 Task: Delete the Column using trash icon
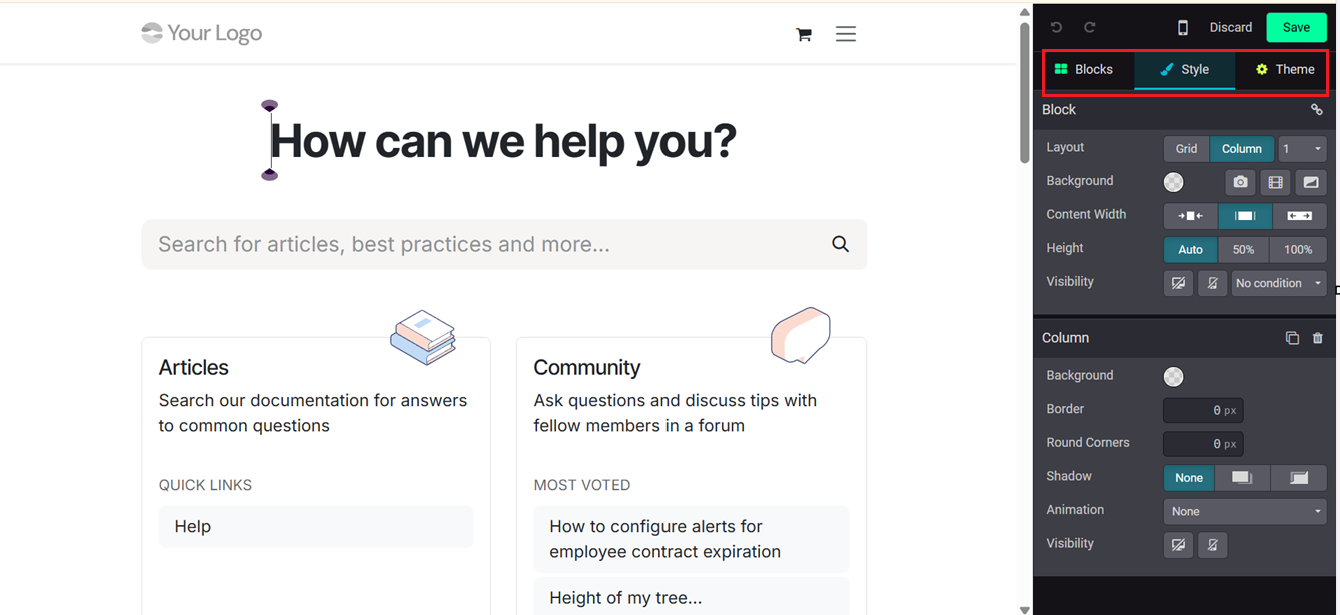tap(1318, 338)
